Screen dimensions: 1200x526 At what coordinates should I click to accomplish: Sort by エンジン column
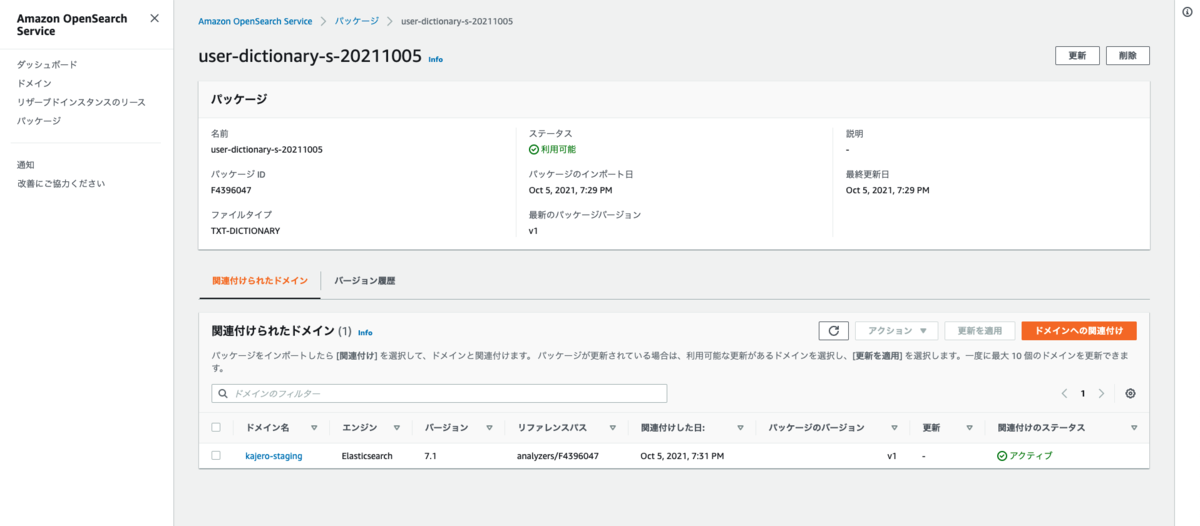(x=396, y=428)
